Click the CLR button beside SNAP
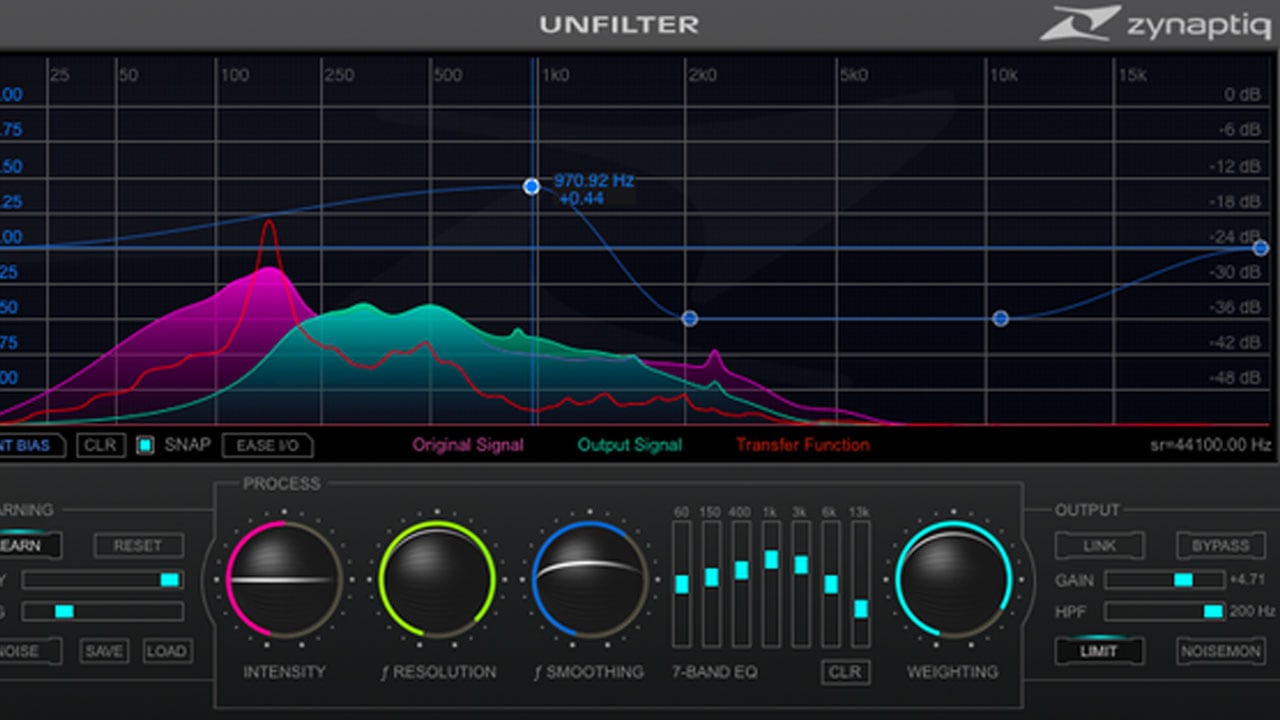The height and width of the screenshot is (720, 1280). [101, 445]
